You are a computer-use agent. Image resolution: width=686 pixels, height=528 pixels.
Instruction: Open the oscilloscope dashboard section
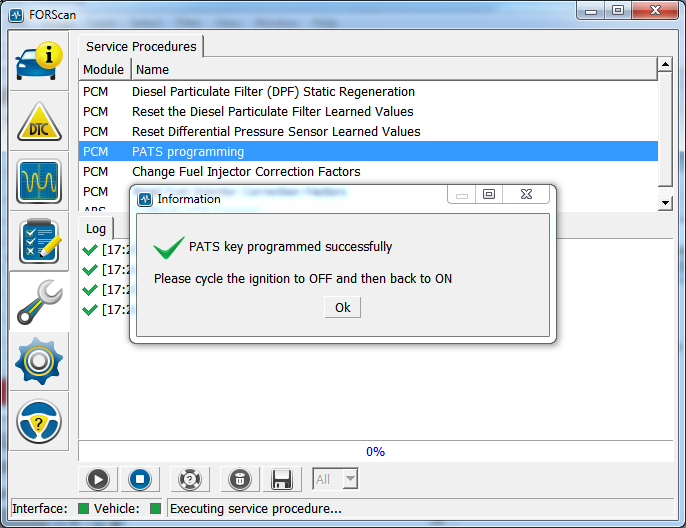pos(40,181)
